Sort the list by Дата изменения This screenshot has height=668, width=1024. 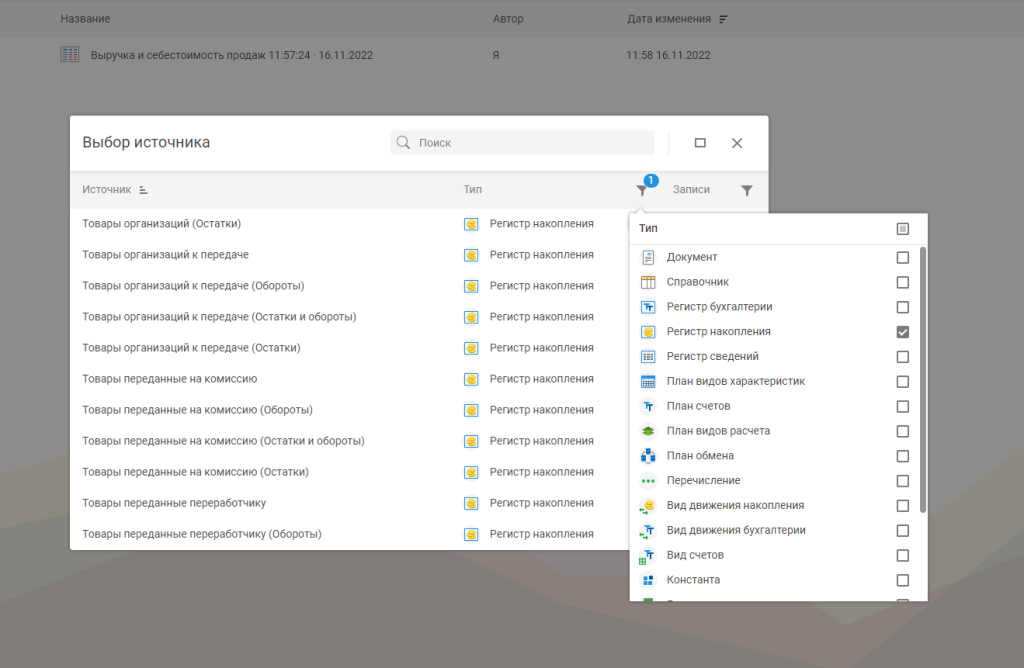click(x=668, y=19)
